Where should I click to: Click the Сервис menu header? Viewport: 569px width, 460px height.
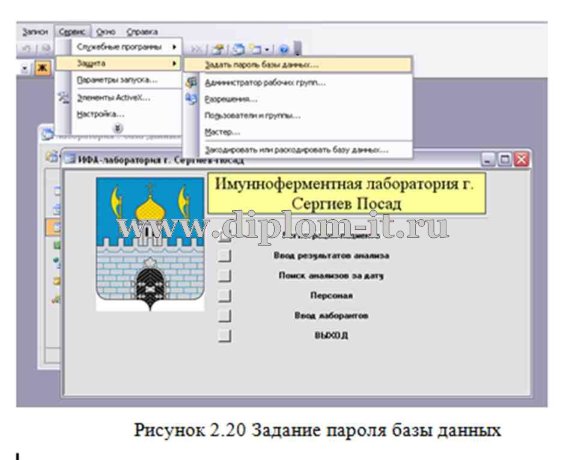tap(73, 32)
